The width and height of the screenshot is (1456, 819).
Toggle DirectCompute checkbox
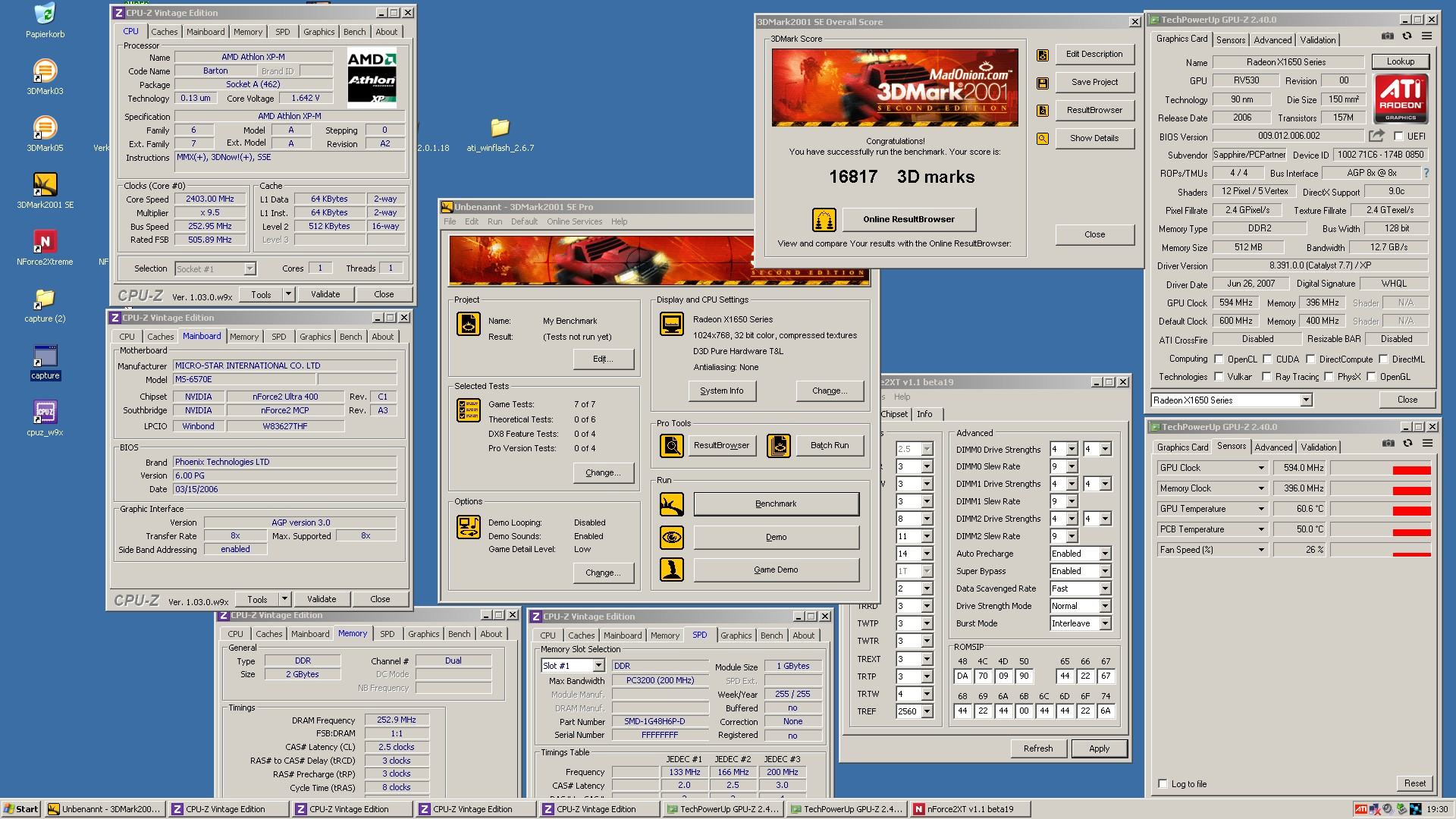click(1310, 359)
